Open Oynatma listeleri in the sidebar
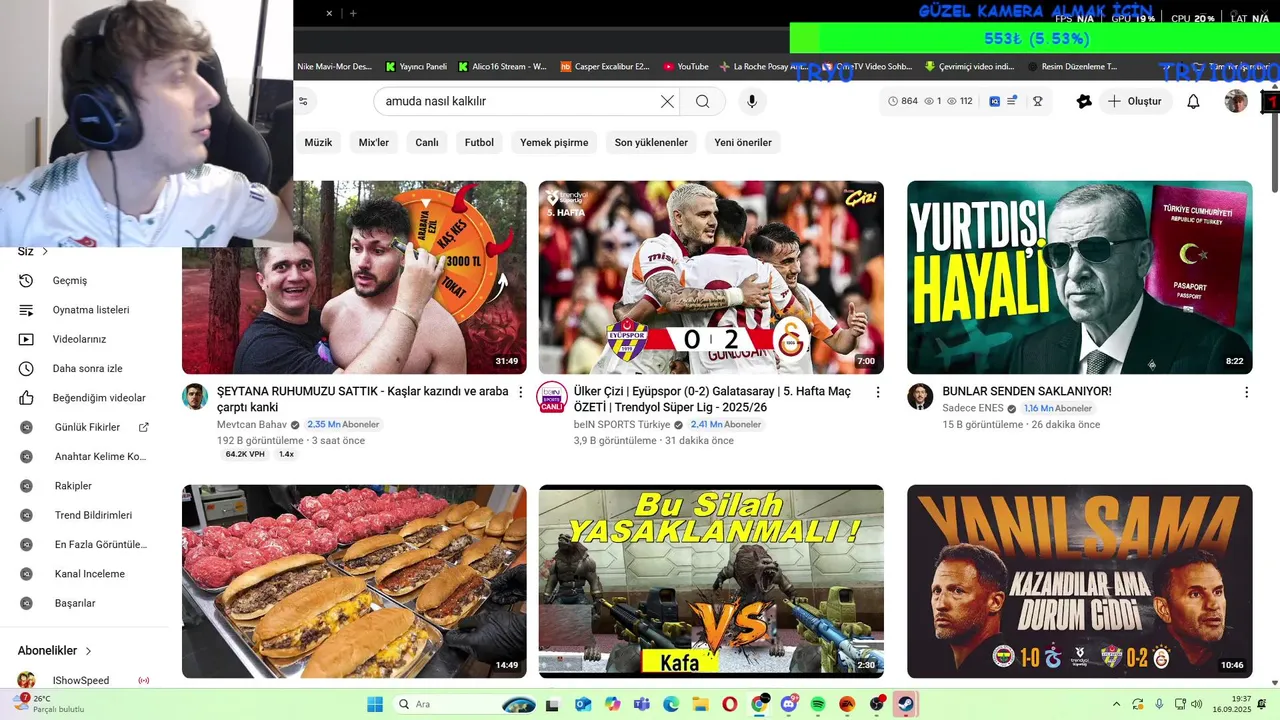 tap(90, 310)
